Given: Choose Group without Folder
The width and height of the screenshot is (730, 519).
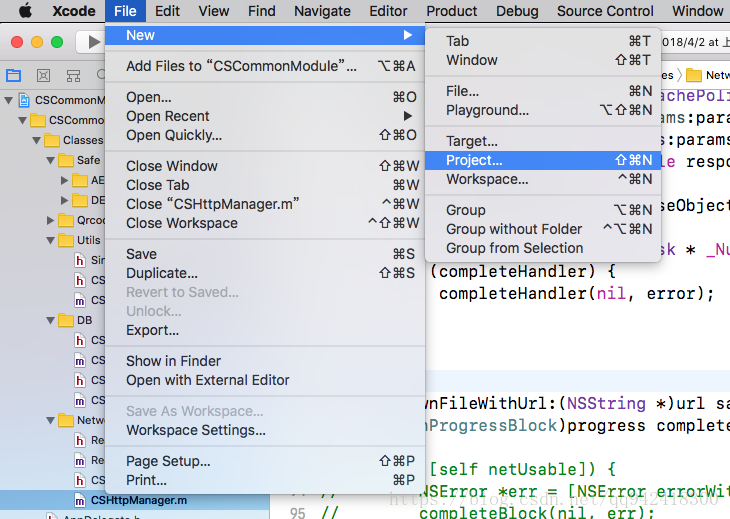Looking at the screenshot, I should (543, 229).
